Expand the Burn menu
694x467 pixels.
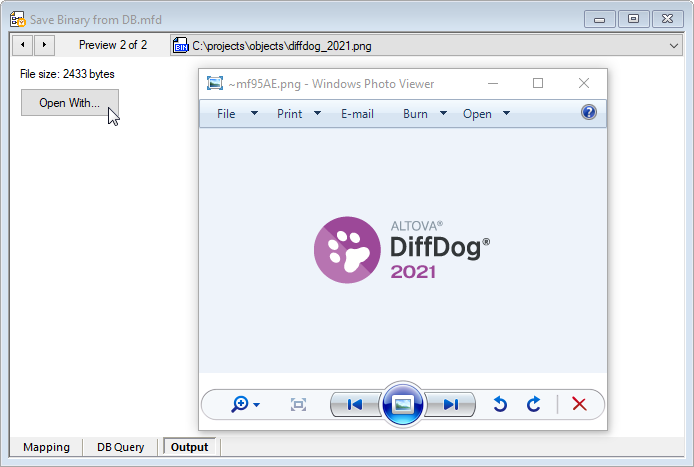coord(424,114)
